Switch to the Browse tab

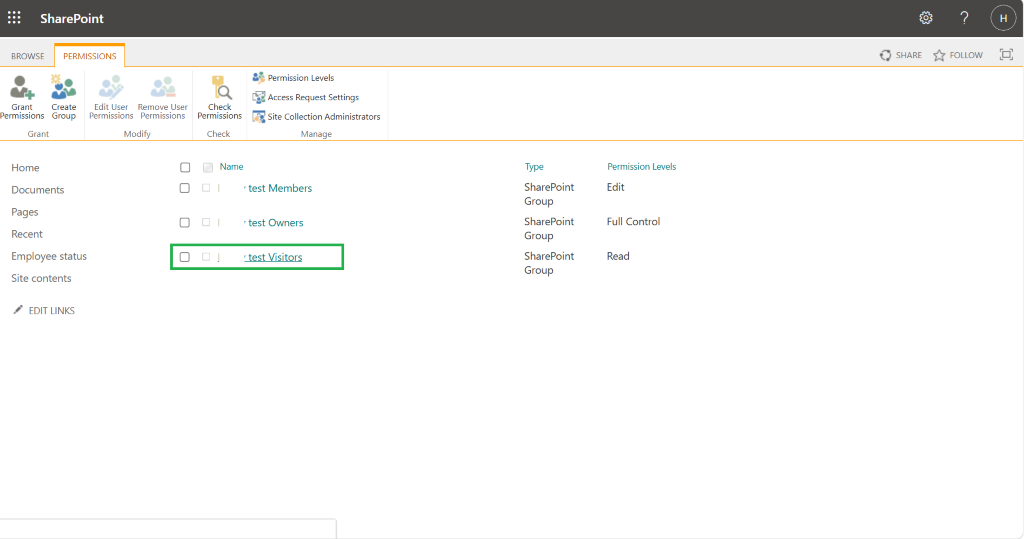(x=27, y=56)
